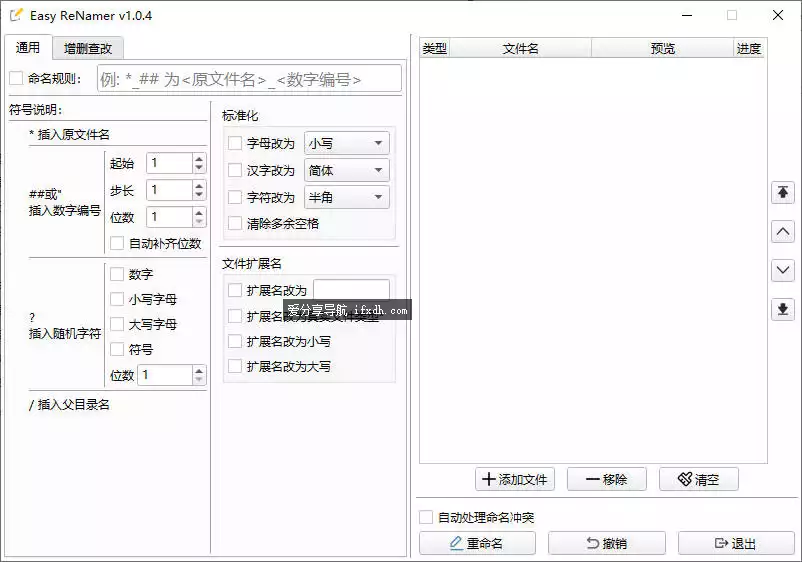This screenshot has width=802, height=562.
Task: Click the '/ 插入父目录名' description text
Action: pos(70,404)
